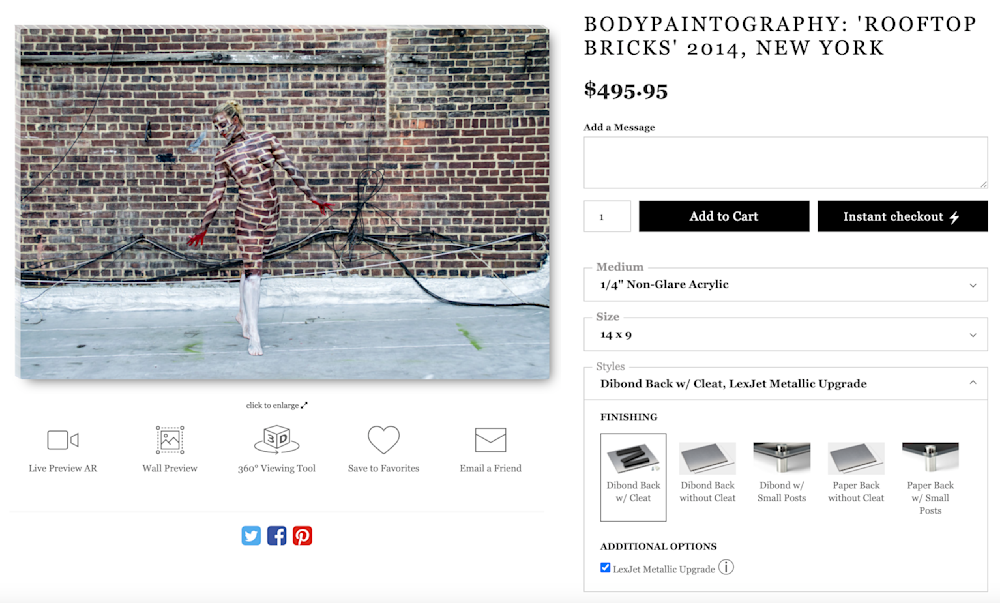1000x603 pixels.
Task: Share on Facebook
Action: 277,536
